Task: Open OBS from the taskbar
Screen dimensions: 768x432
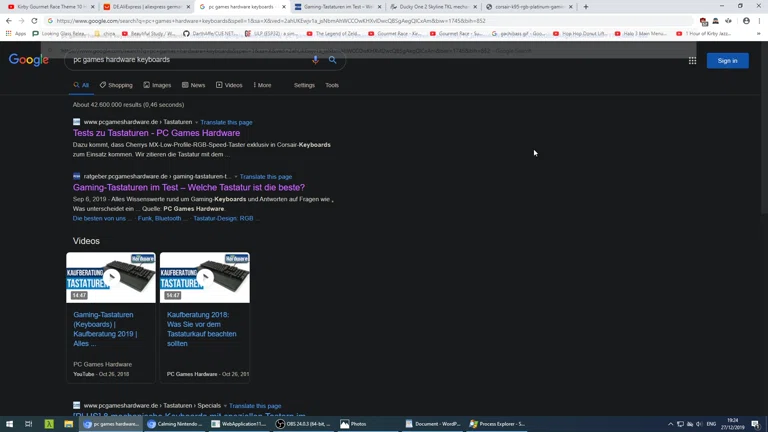Action: coord(303,424)
